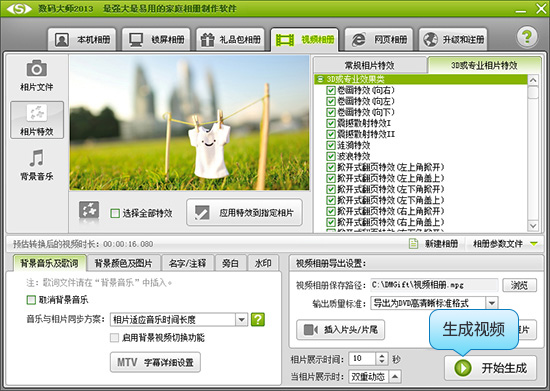Collapse the 3D或专业效果类 tree group
Image resolution: width=550 pixels, height=391 pixels.
pyautogui.click(x=320, y=79)
